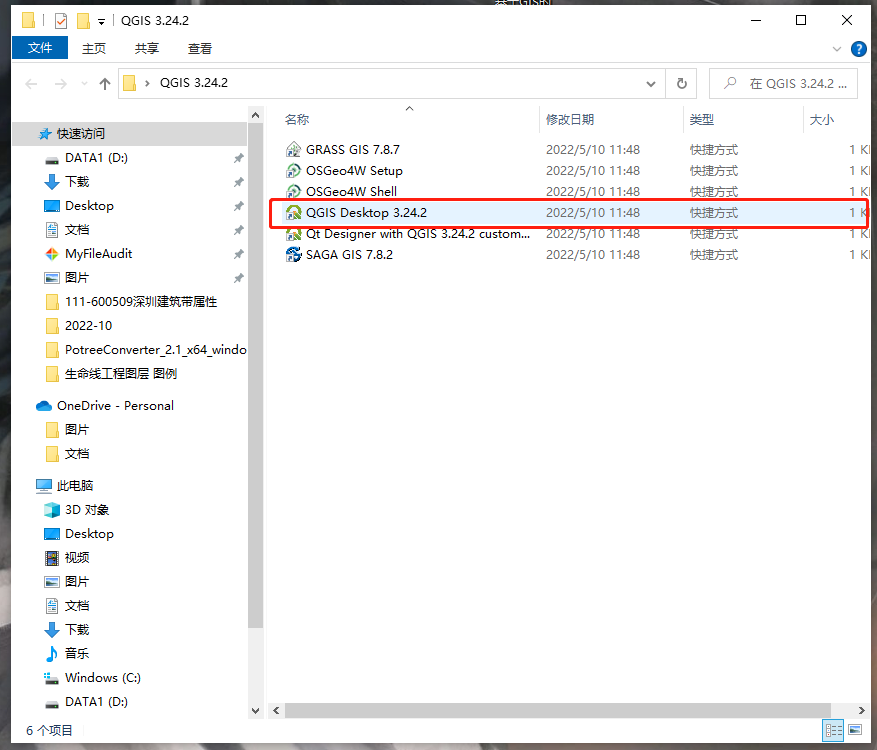Expand the ribbon with the chevron

click(x=837, y=49)
